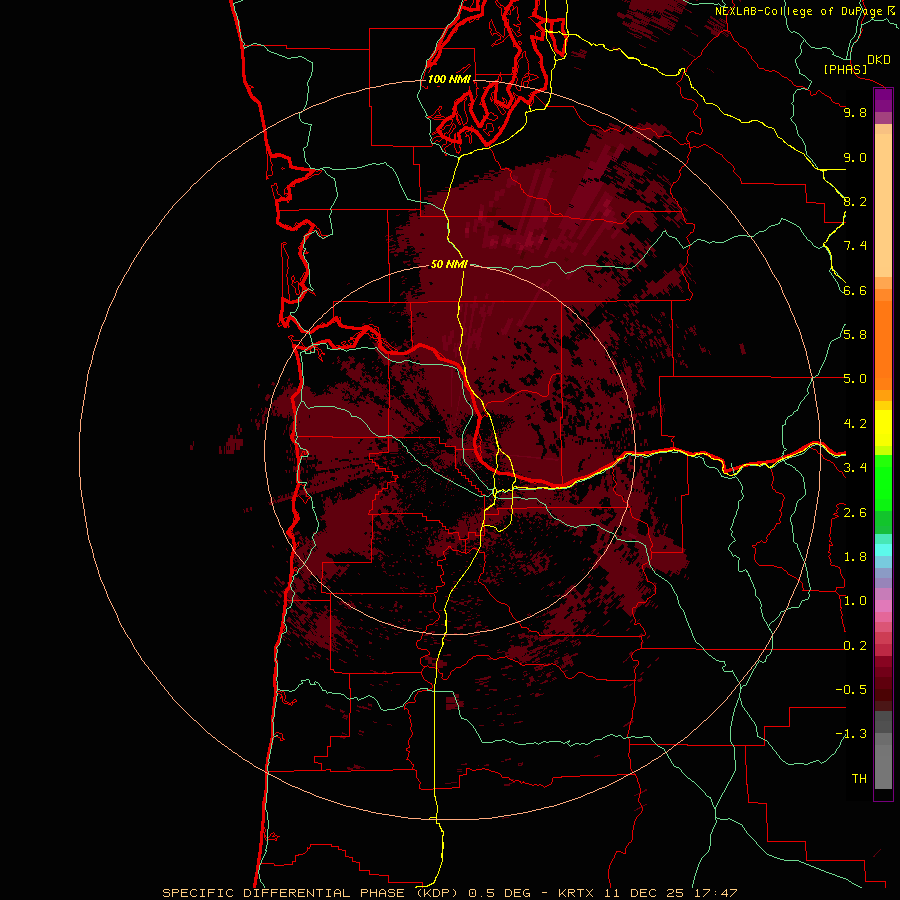
Task: Click the KRTX radar site identifier
Action: (577, 893)
